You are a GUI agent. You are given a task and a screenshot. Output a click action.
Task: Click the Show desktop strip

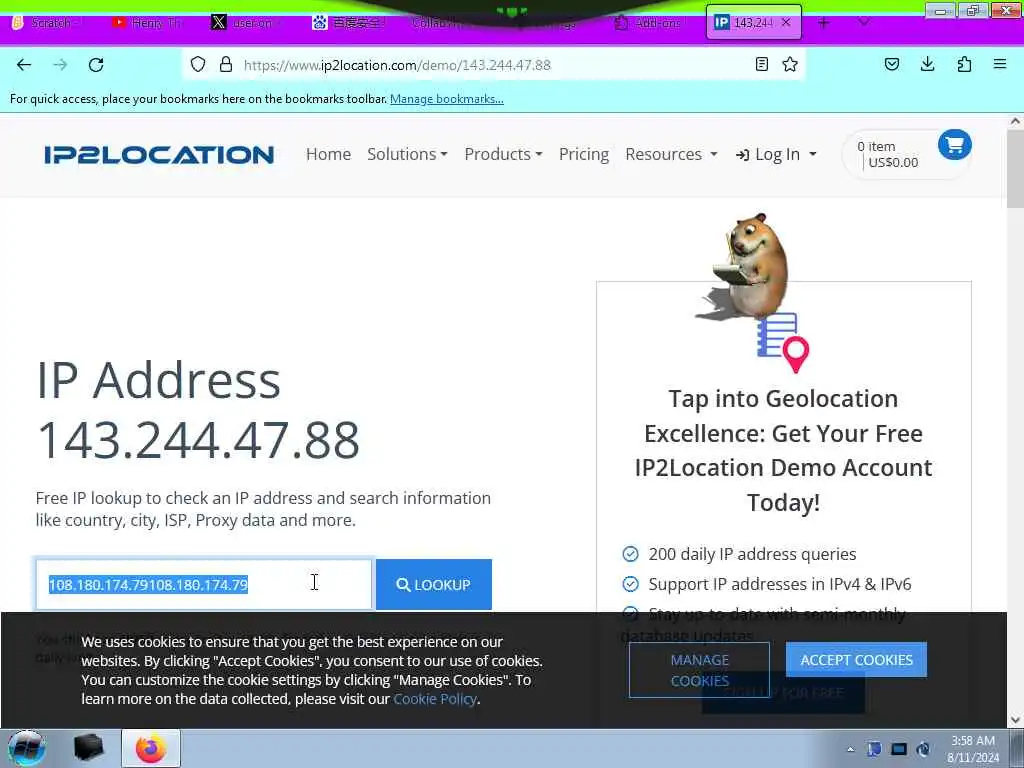[1018, 748]
